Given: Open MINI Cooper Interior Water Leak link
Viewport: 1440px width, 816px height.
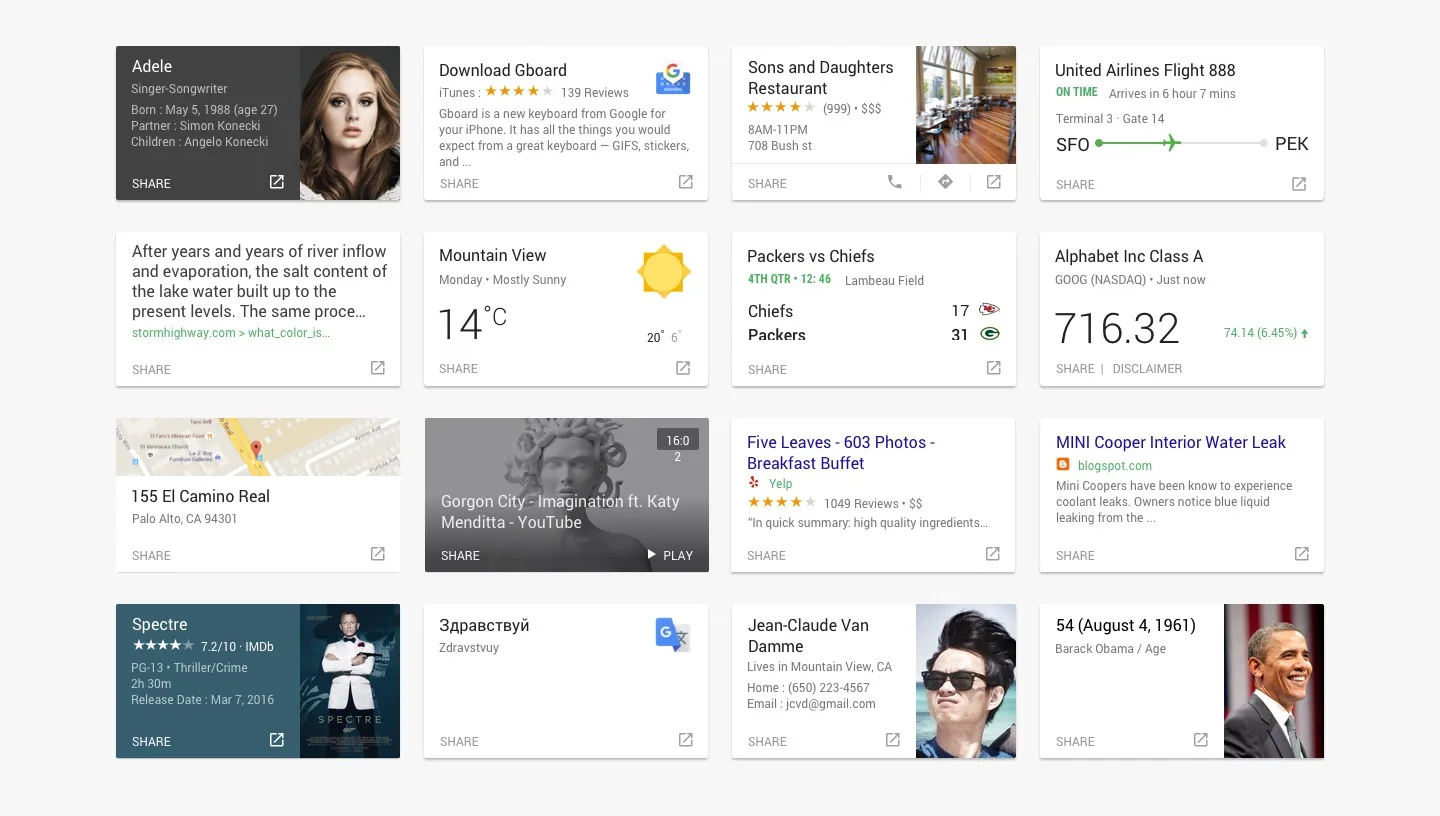Looking at the screenshot, I should pyautogui.click(x=1171, y=442).
